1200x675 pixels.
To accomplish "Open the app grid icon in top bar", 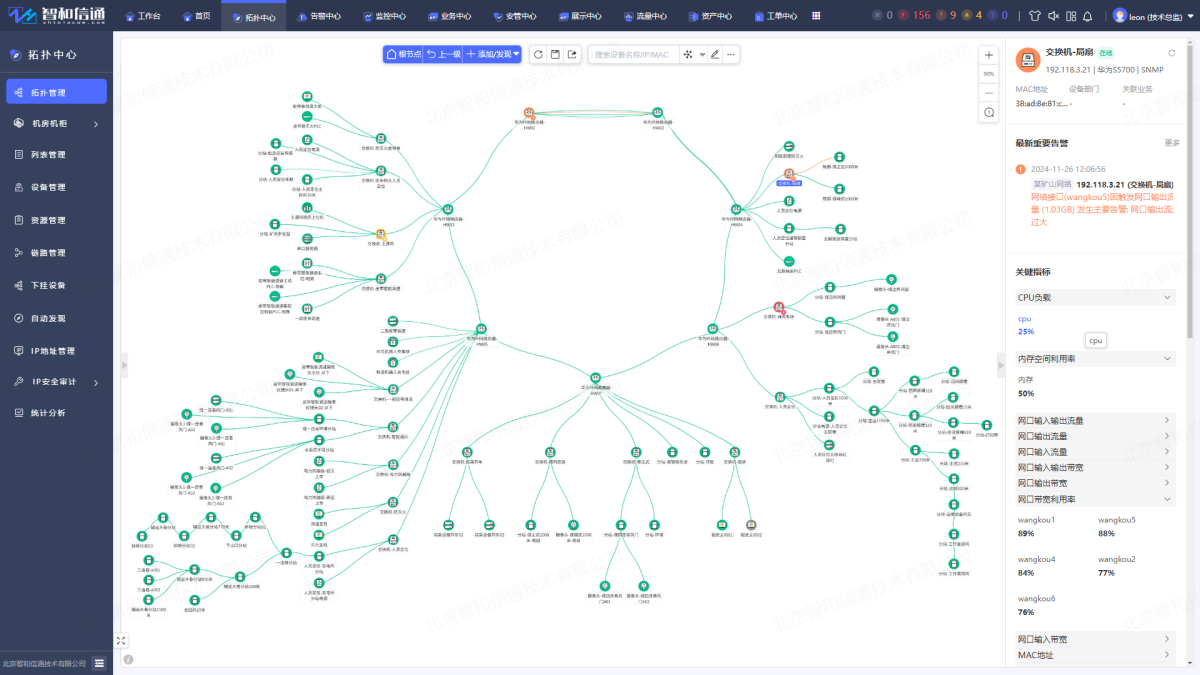I will tap(817, 16).
